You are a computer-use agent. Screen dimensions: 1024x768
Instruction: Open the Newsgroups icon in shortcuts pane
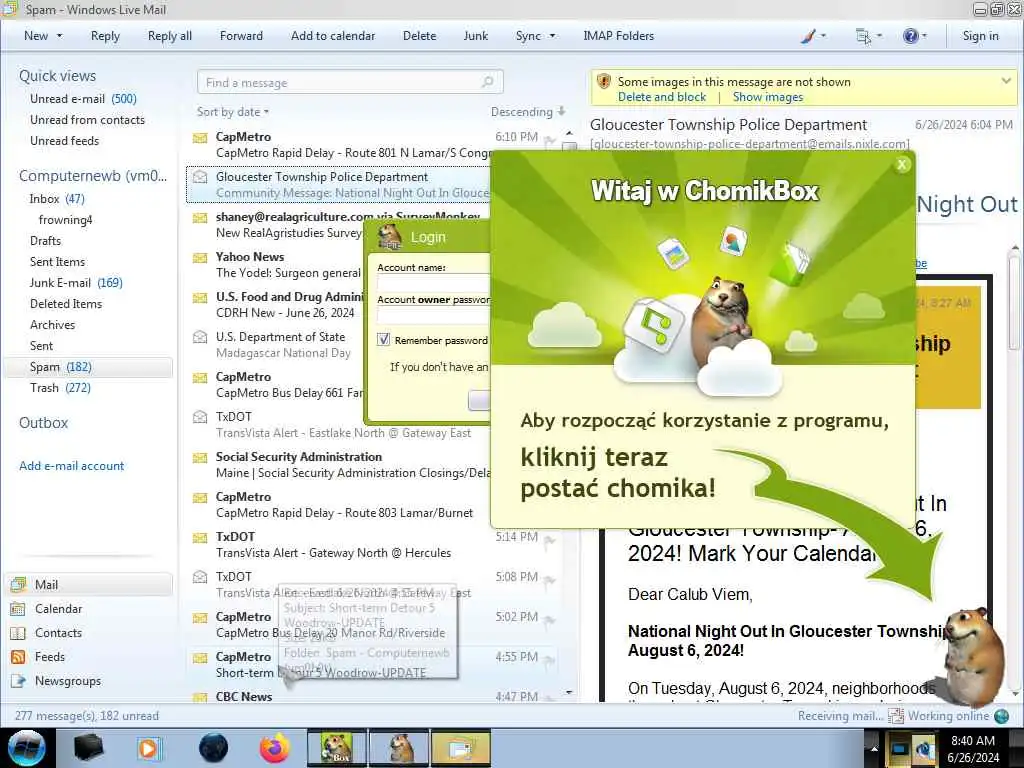pos(19,681)
